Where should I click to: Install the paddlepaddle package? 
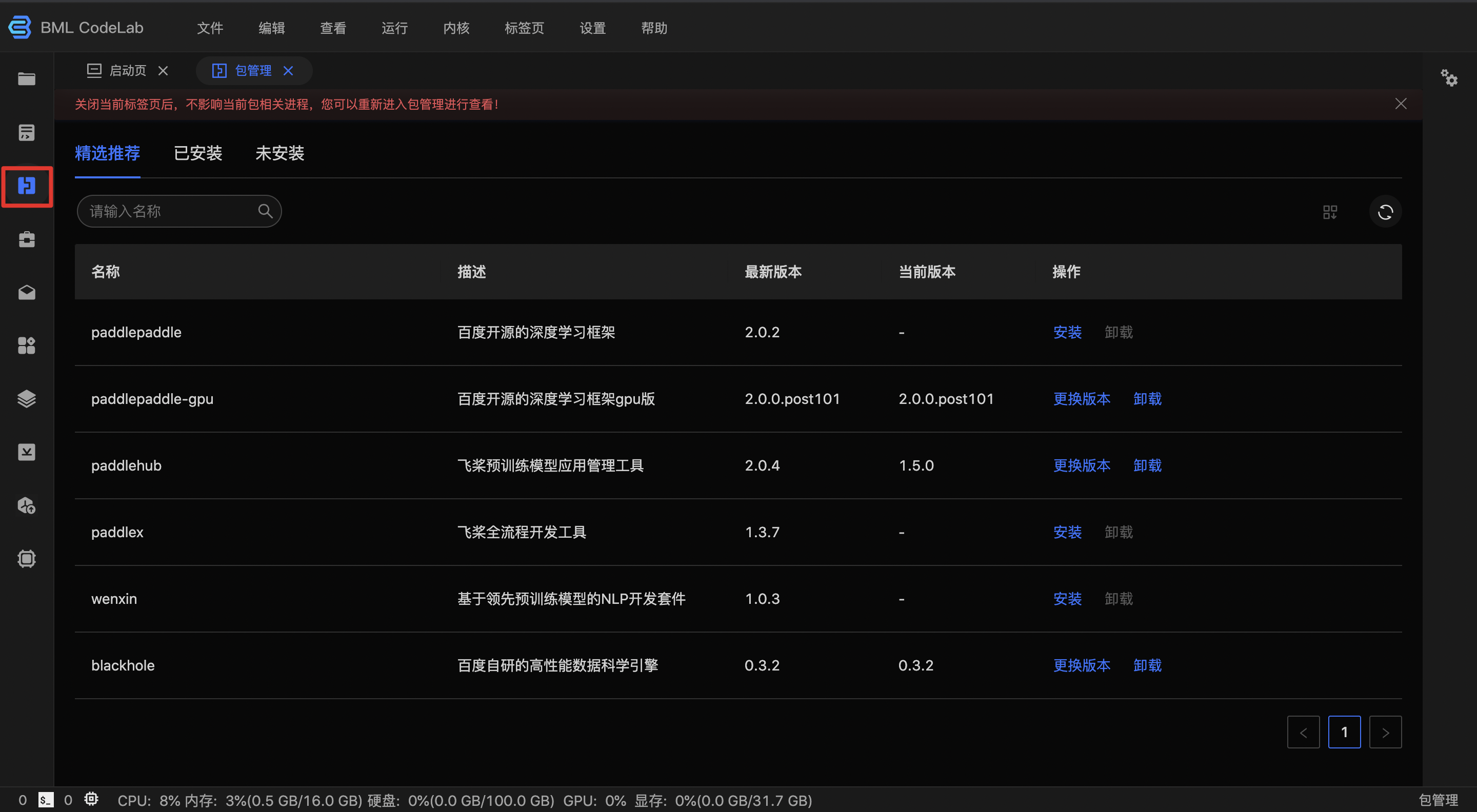pyautogui.click(x=1067, y=332)
